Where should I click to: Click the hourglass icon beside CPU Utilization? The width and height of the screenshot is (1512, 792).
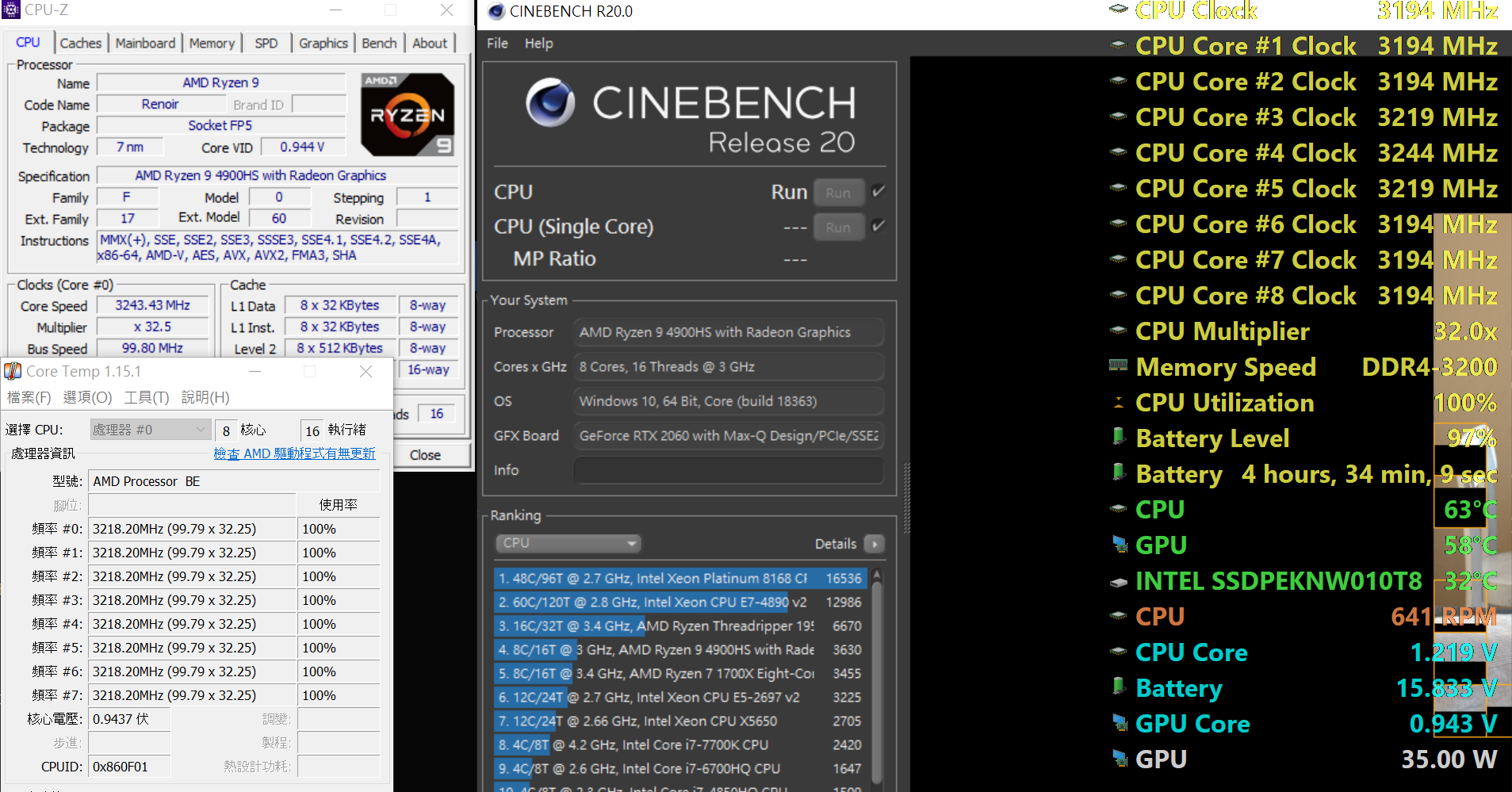[1119, 403]
